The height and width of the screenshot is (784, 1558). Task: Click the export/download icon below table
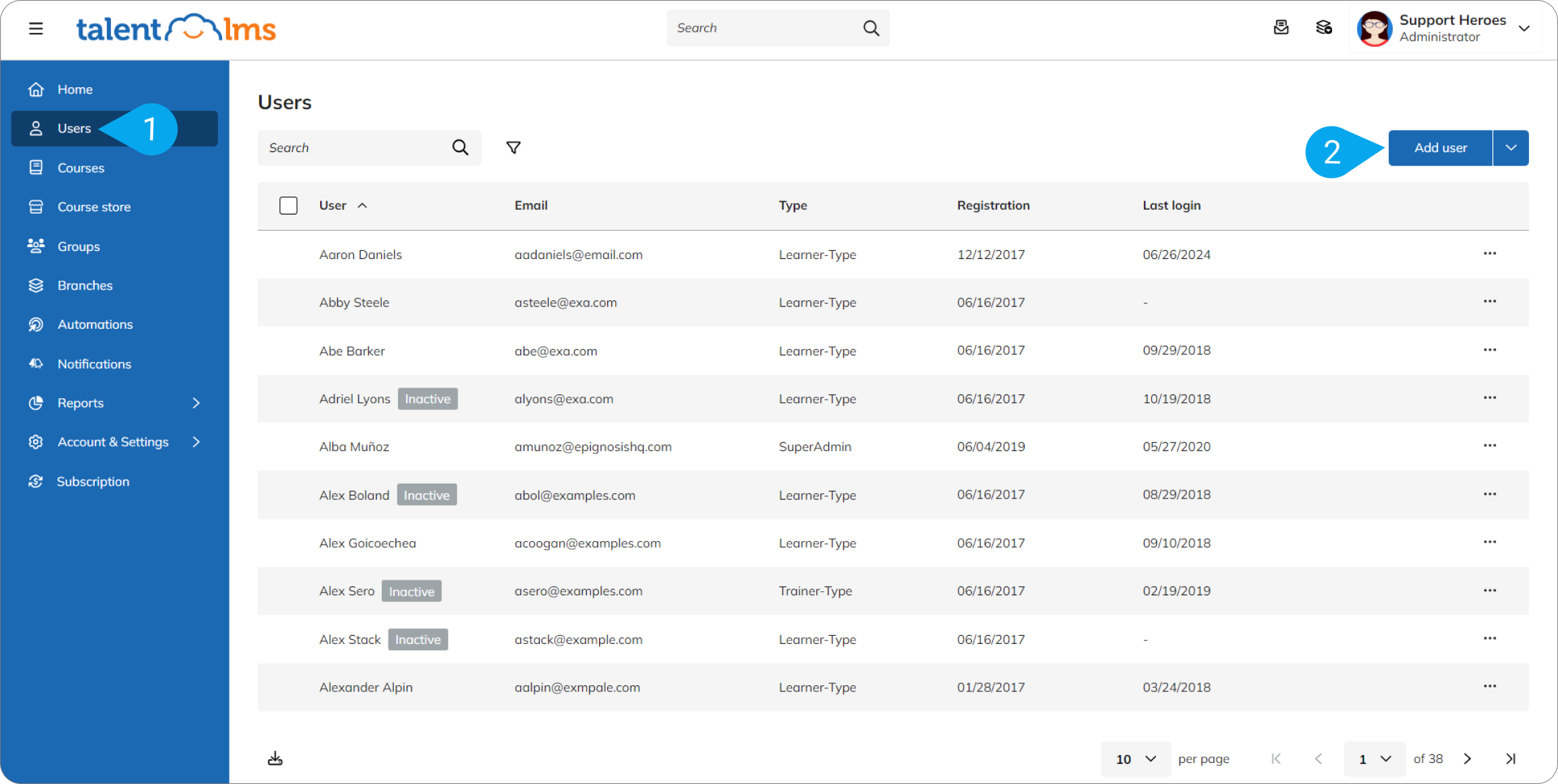tap(275, 758)
